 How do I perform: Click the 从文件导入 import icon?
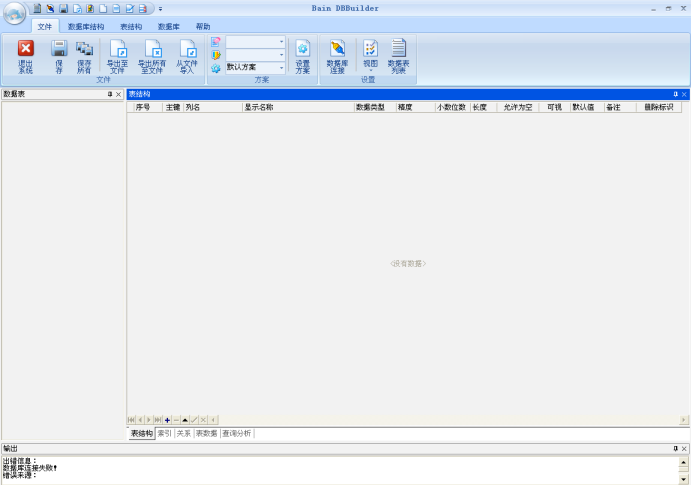coord(187,49)
